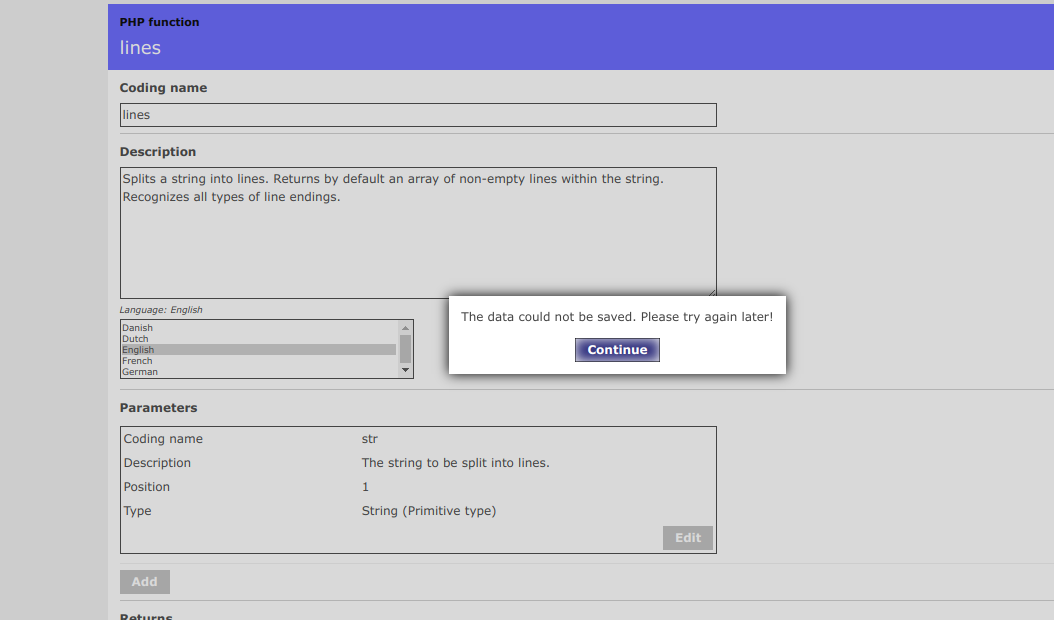Click the 'str' parameter coding name value
1054x620 pixels.
370,439
